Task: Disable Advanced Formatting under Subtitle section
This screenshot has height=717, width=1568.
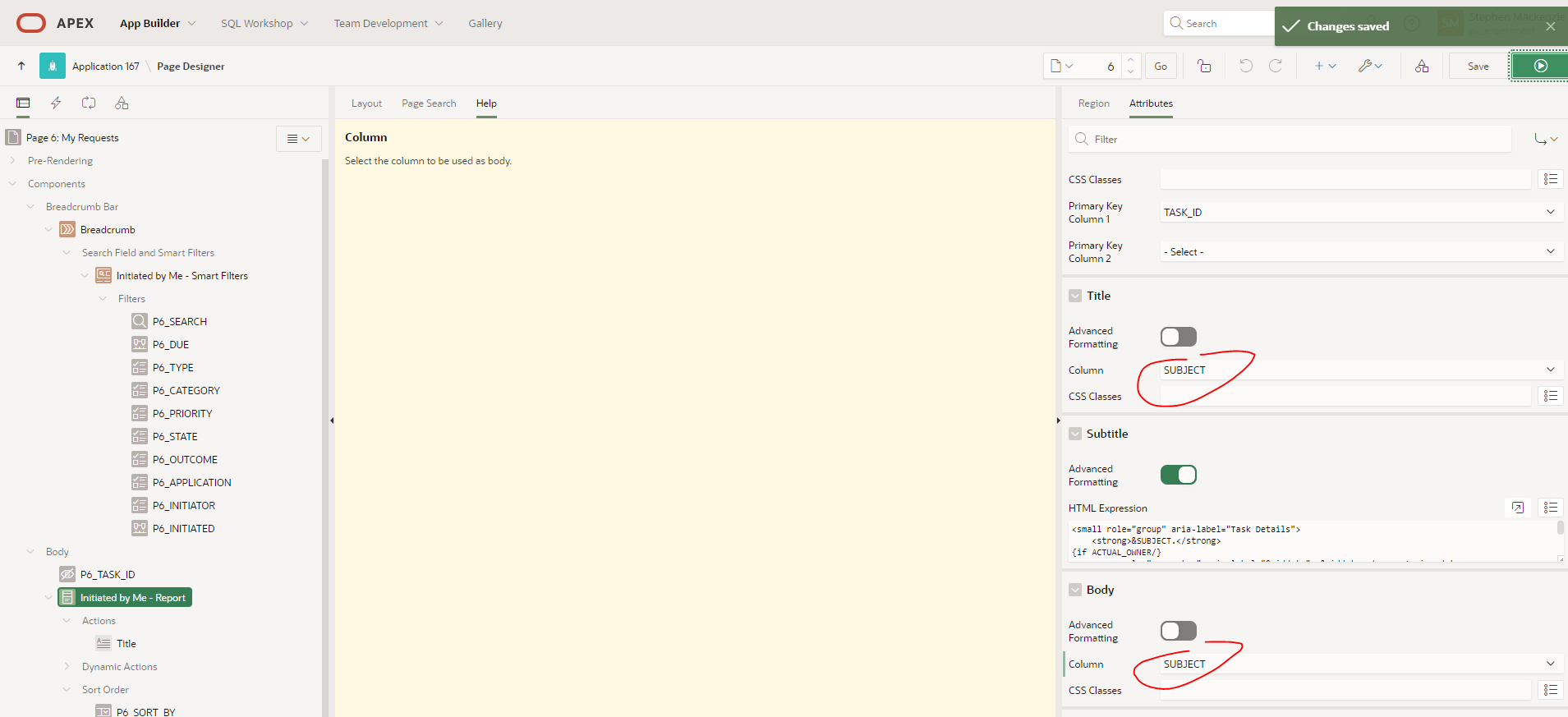Action: pyautogui.click(x=1178, y=475)
